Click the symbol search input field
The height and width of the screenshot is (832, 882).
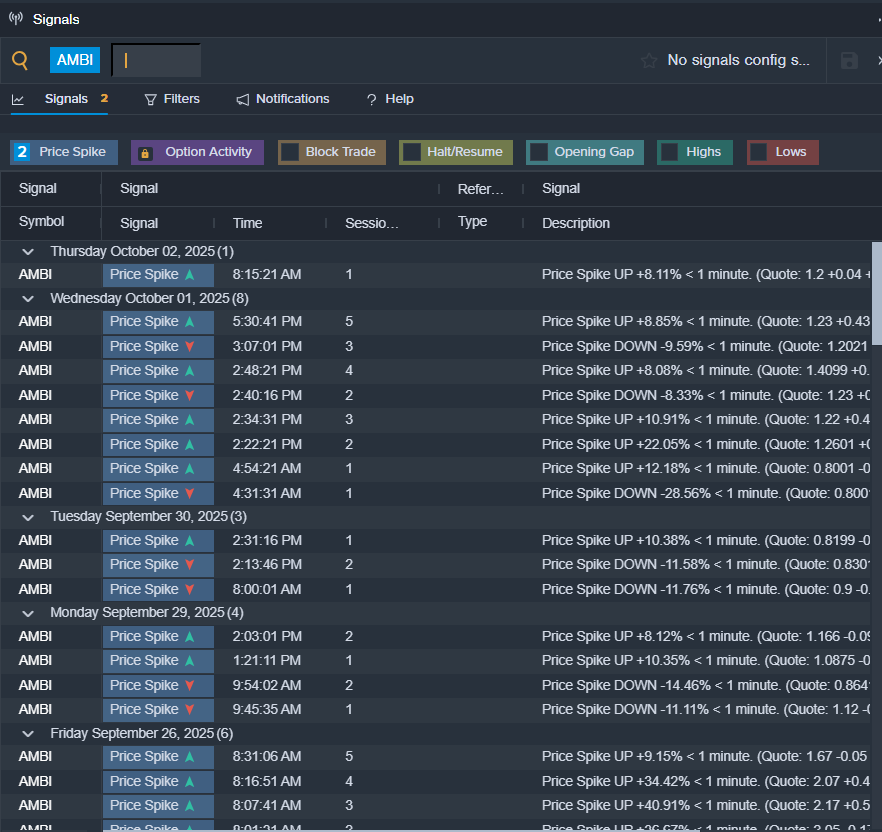tap(157, 60)
